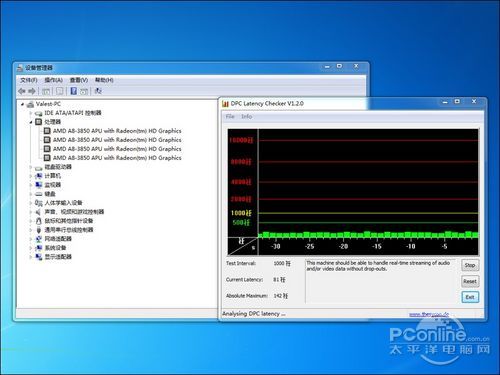
Task: Expand the 显示适配器 node
Action: tap(31, 257)
